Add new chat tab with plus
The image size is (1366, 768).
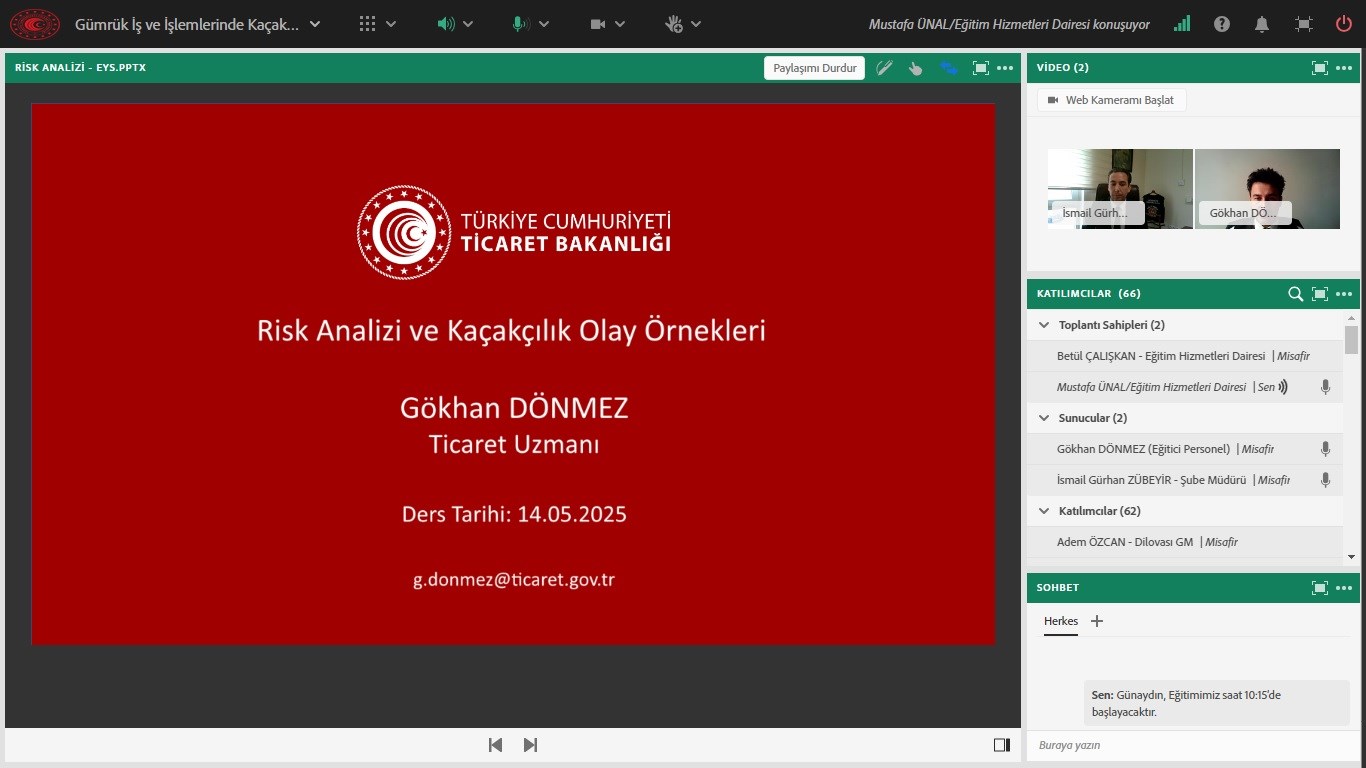[x=1097, y=621]
